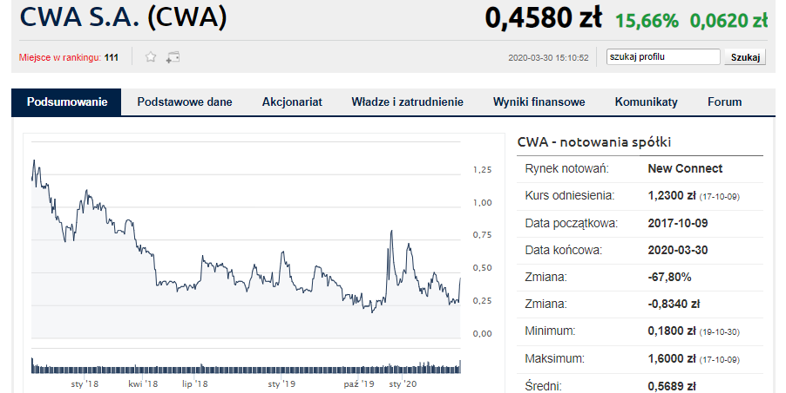Click the late 2019 price peak on chart
Viewport: 786px width, 393px height.
coord(391,232)
